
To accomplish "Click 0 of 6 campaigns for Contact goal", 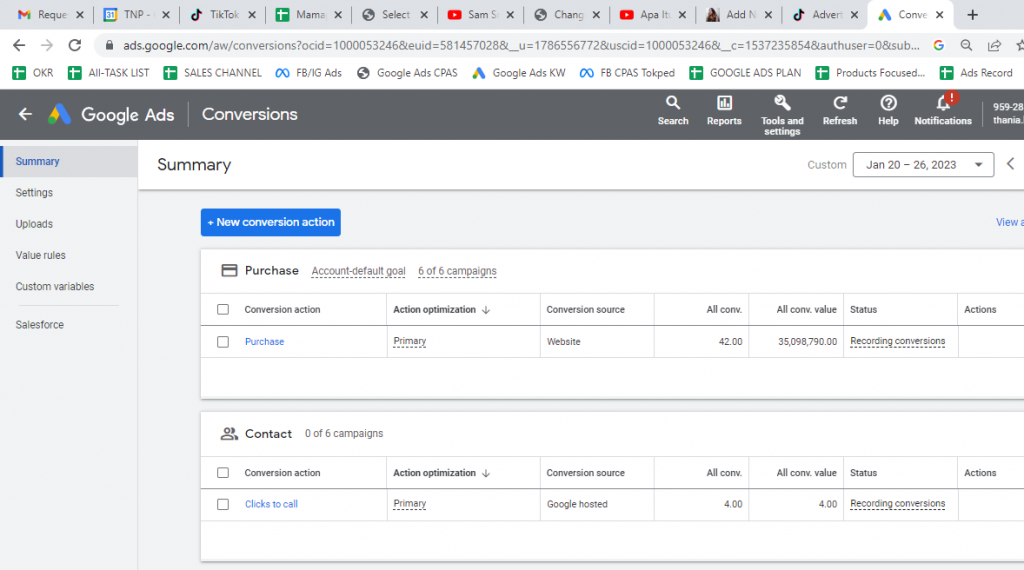I will pyautogui.click(x=344, y=434).
